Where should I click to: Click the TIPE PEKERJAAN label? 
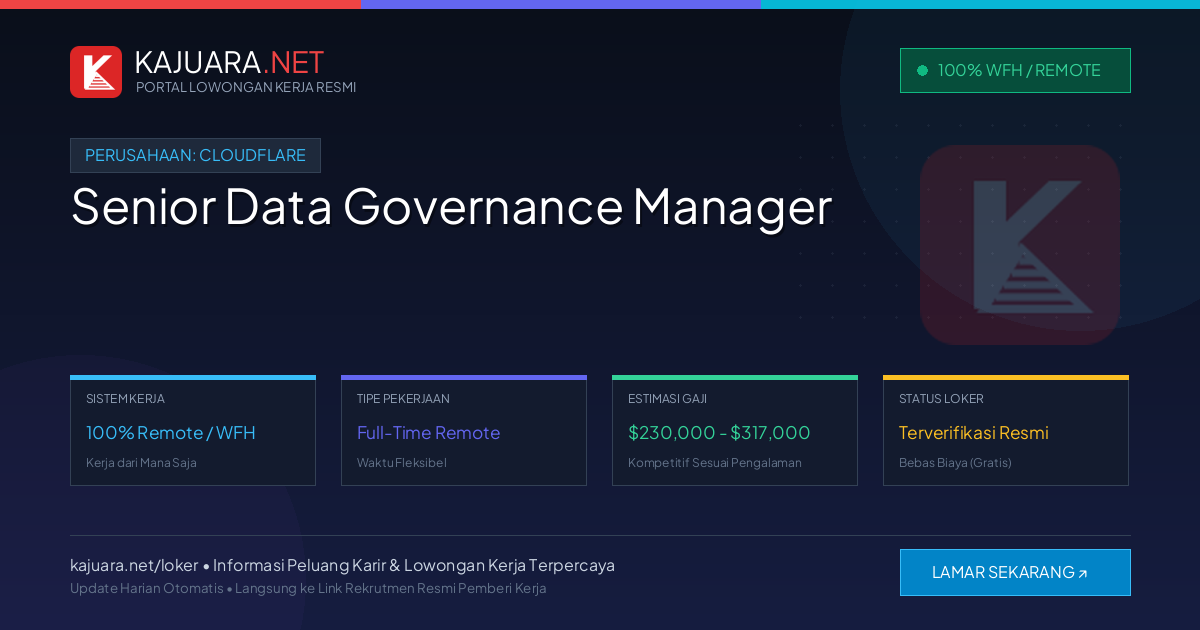pyautogui.click(x=403, y=398)
